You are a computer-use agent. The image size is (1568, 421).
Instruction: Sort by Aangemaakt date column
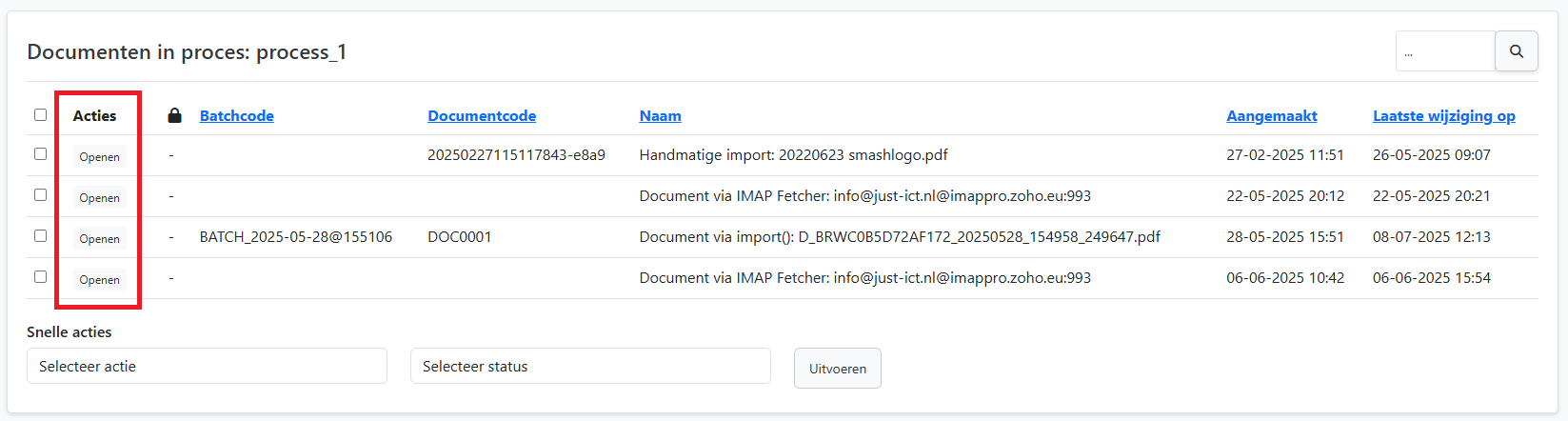point(1271,115)
